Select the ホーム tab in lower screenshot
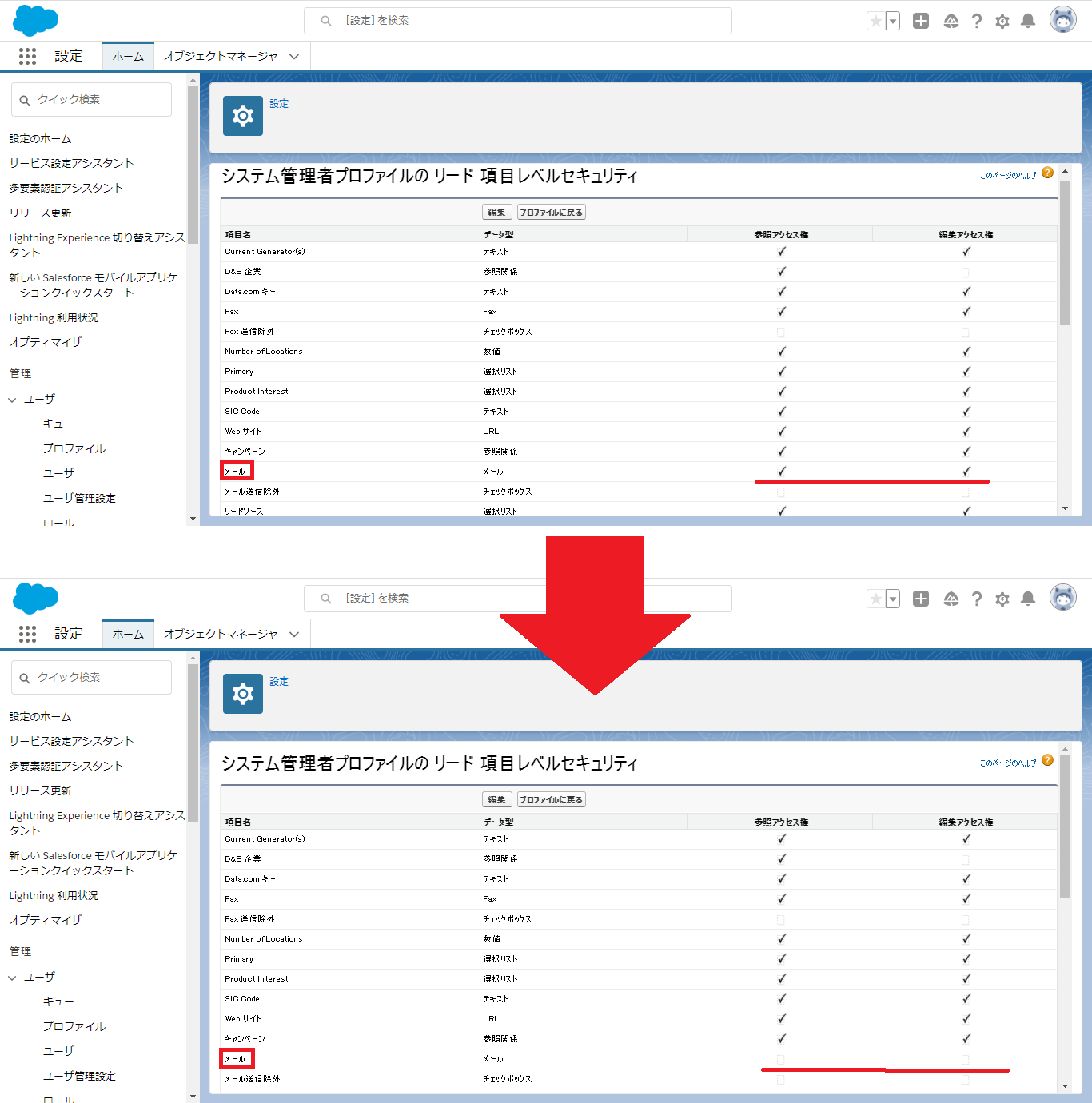This screenshot has height=1103, width=1092. (x=128, y=634)
